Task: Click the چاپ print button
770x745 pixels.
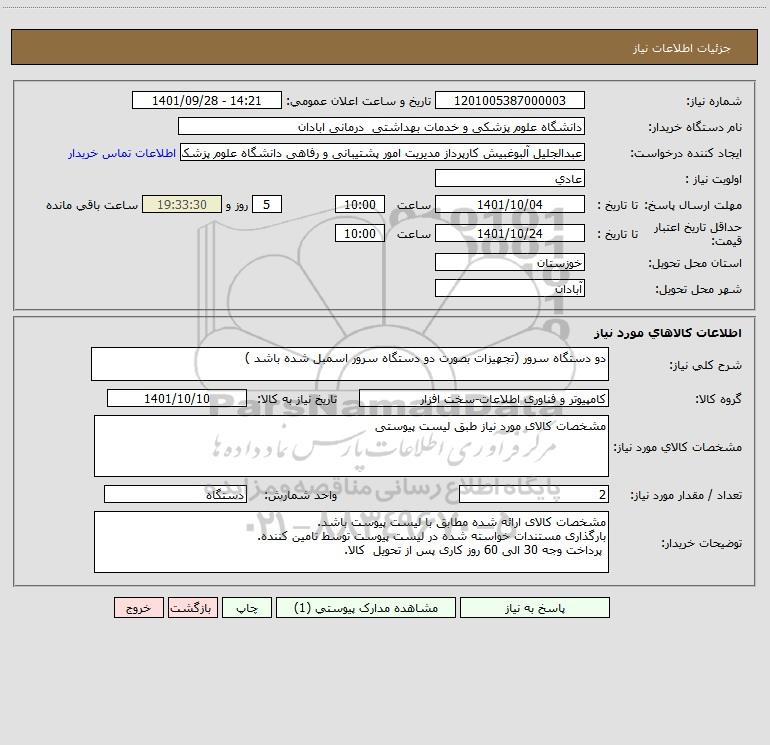Action: pyautogui.click(x=247, y=607)
